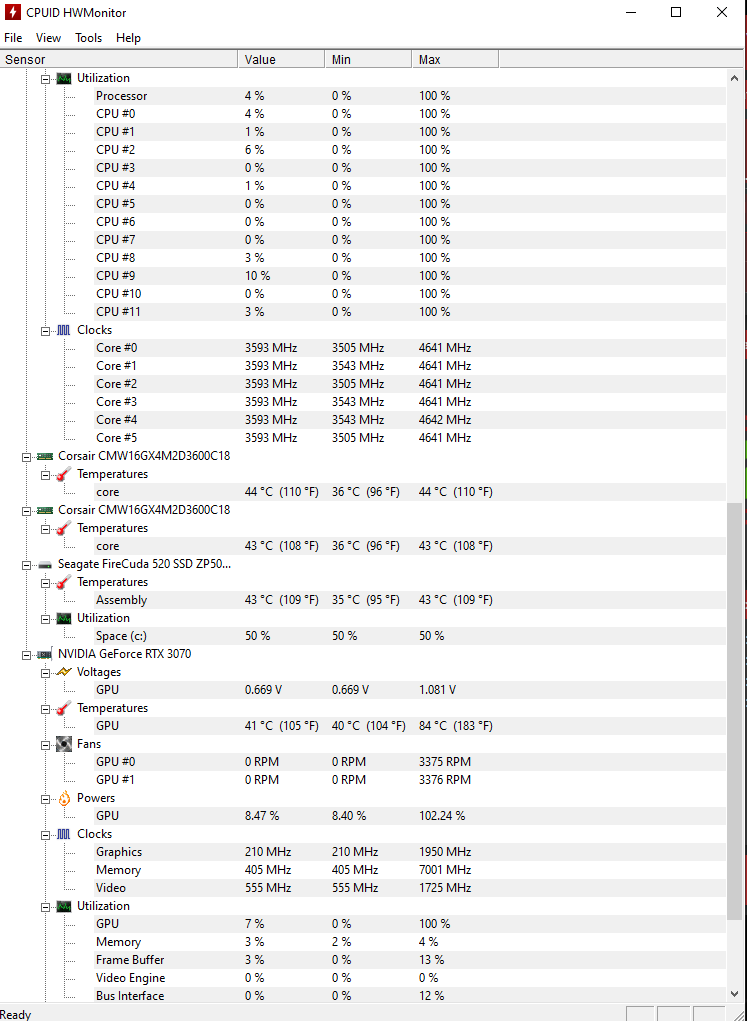Viewport: 747px width, 1021px height.
Task: Collapse the Seagate FireCuda SSD node
Action: click(27, 564)
